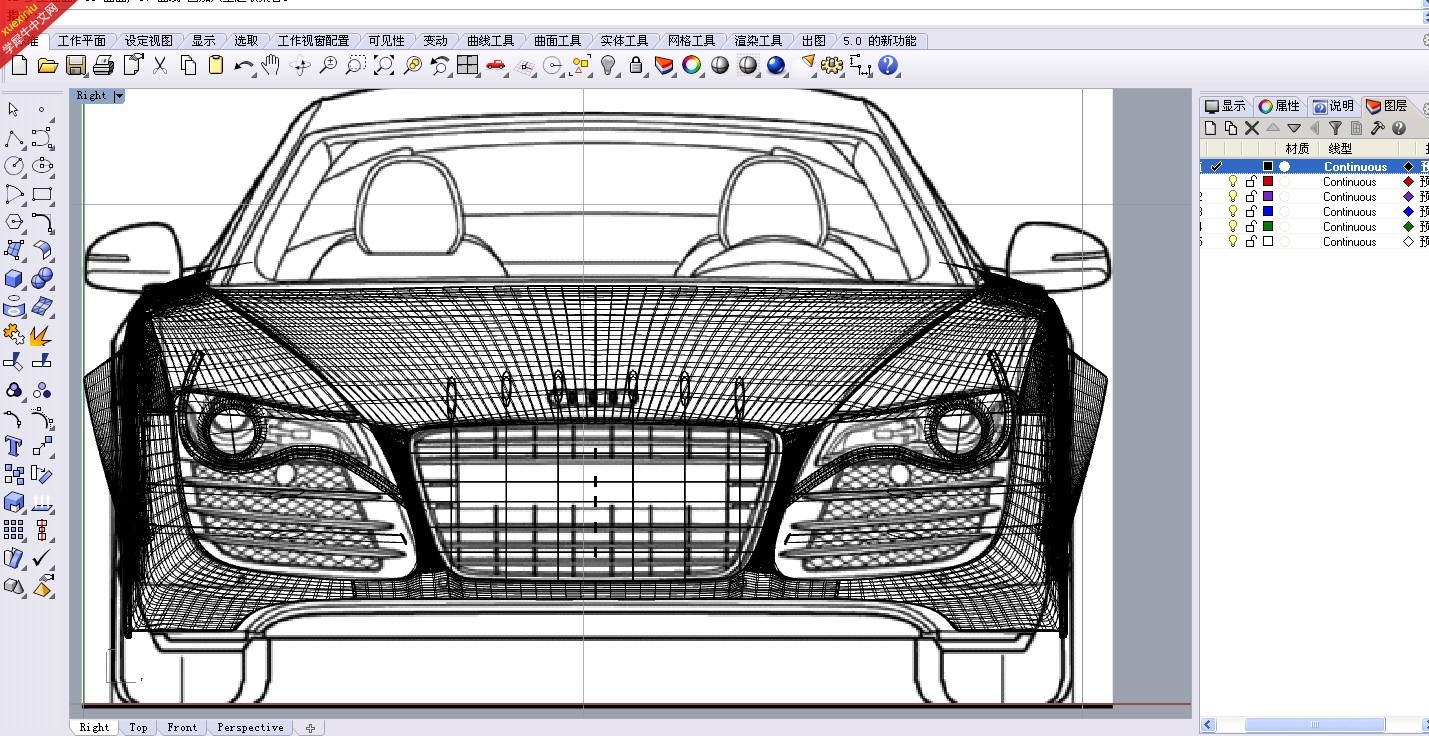Click the 材质 column header
The width and height of the screenshot is (1429, 736).
point(1297,148)
